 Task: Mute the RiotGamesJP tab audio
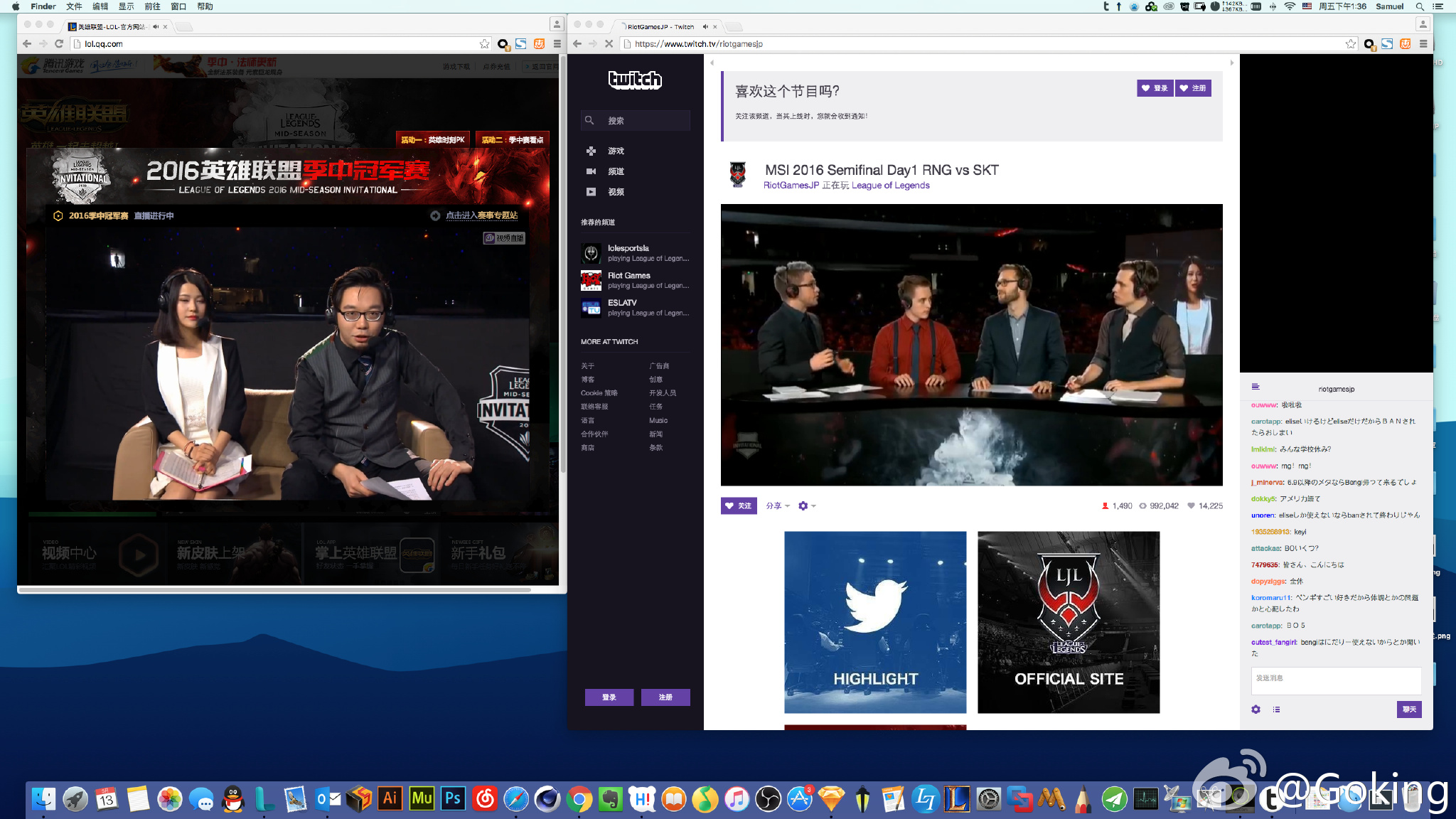pos(705,27)
